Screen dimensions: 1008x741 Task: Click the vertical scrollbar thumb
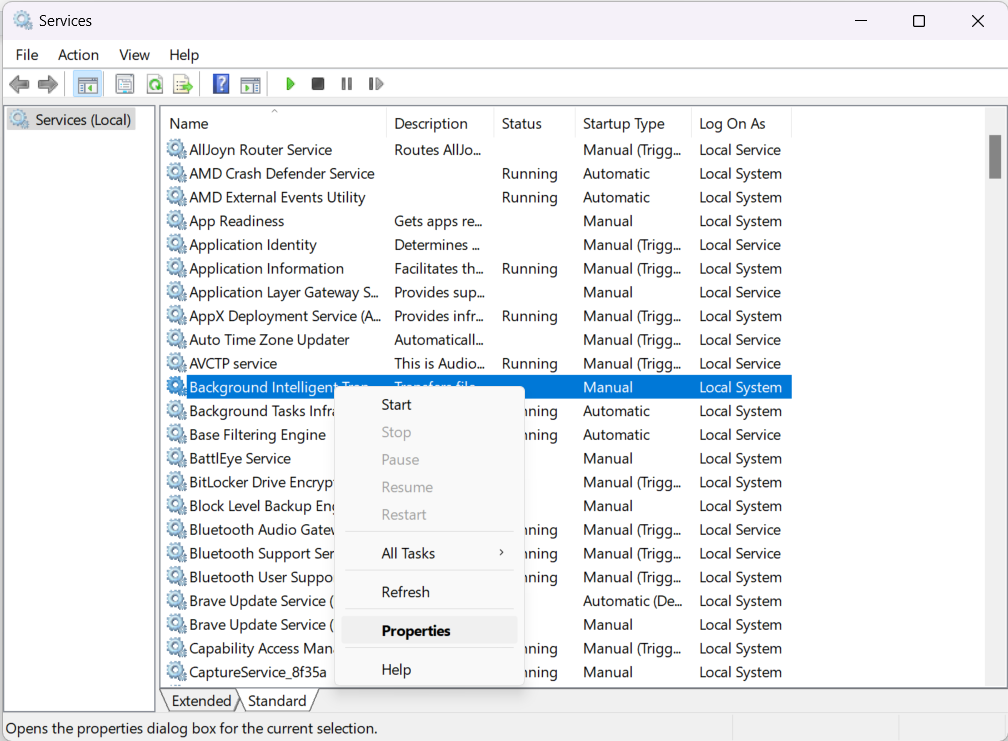tap(995, 156)
